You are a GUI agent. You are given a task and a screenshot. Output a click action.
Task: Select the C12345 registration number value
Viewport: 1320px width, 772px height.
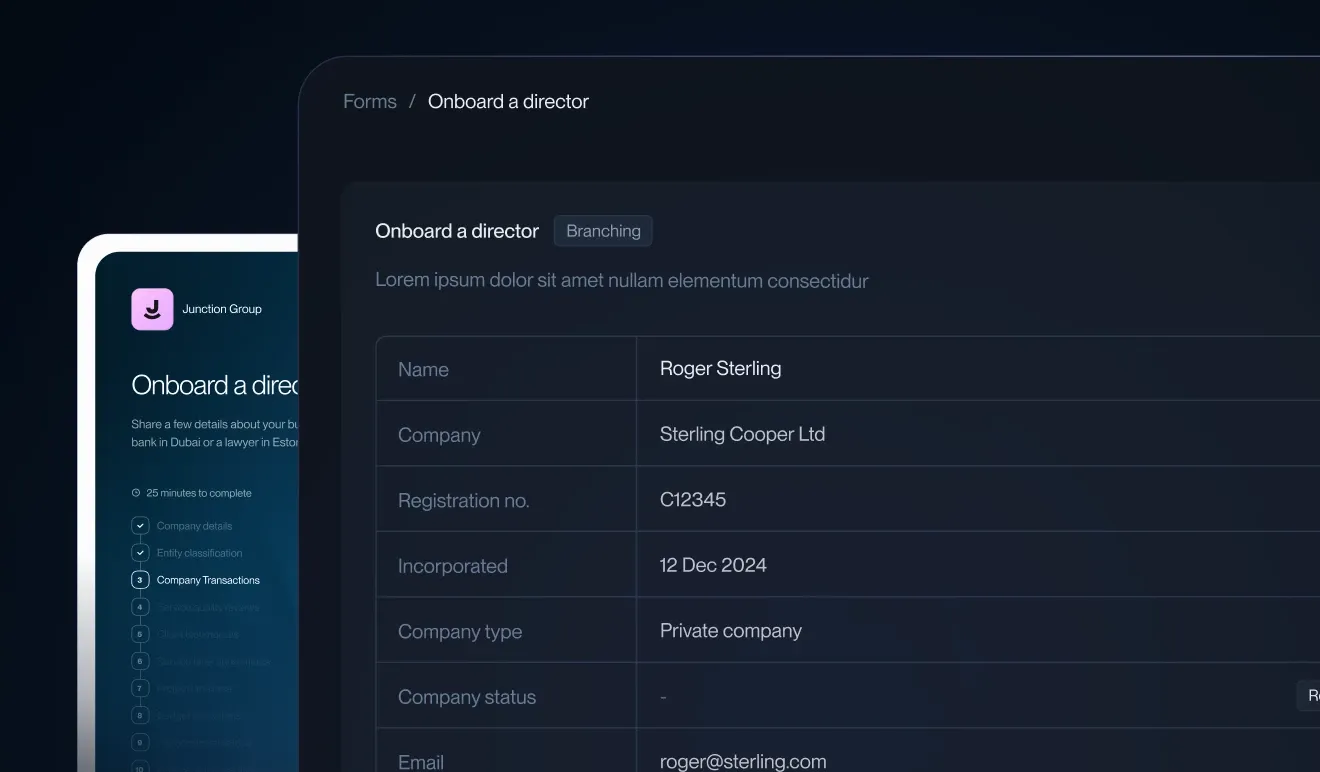pyautogui.click(x=693, y=500)
